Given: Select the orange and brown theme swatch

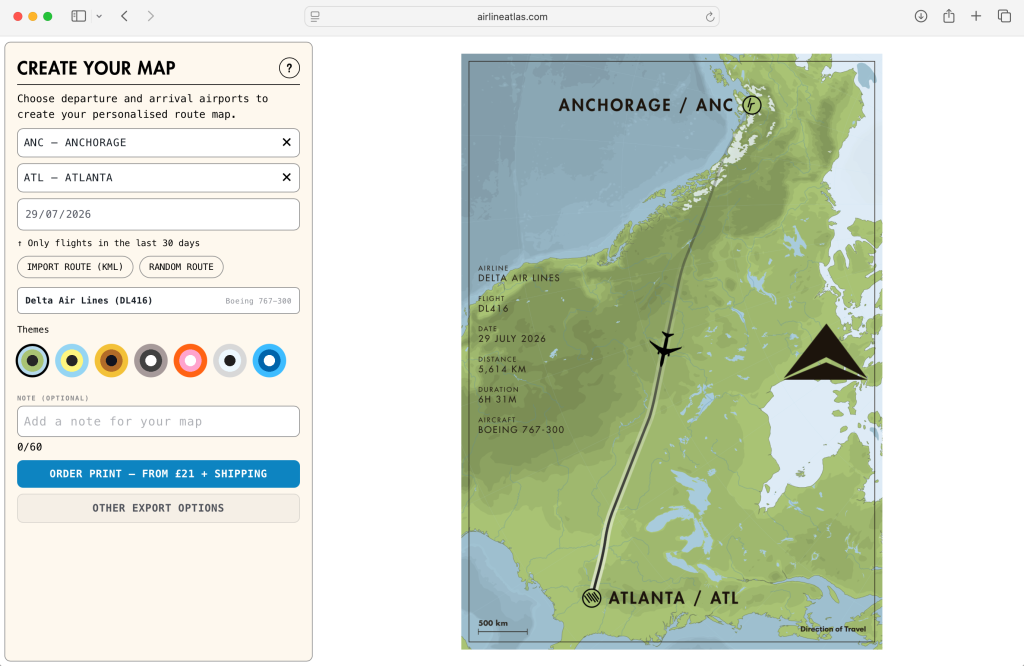Looking at the screenshot, I should [112, 360].
